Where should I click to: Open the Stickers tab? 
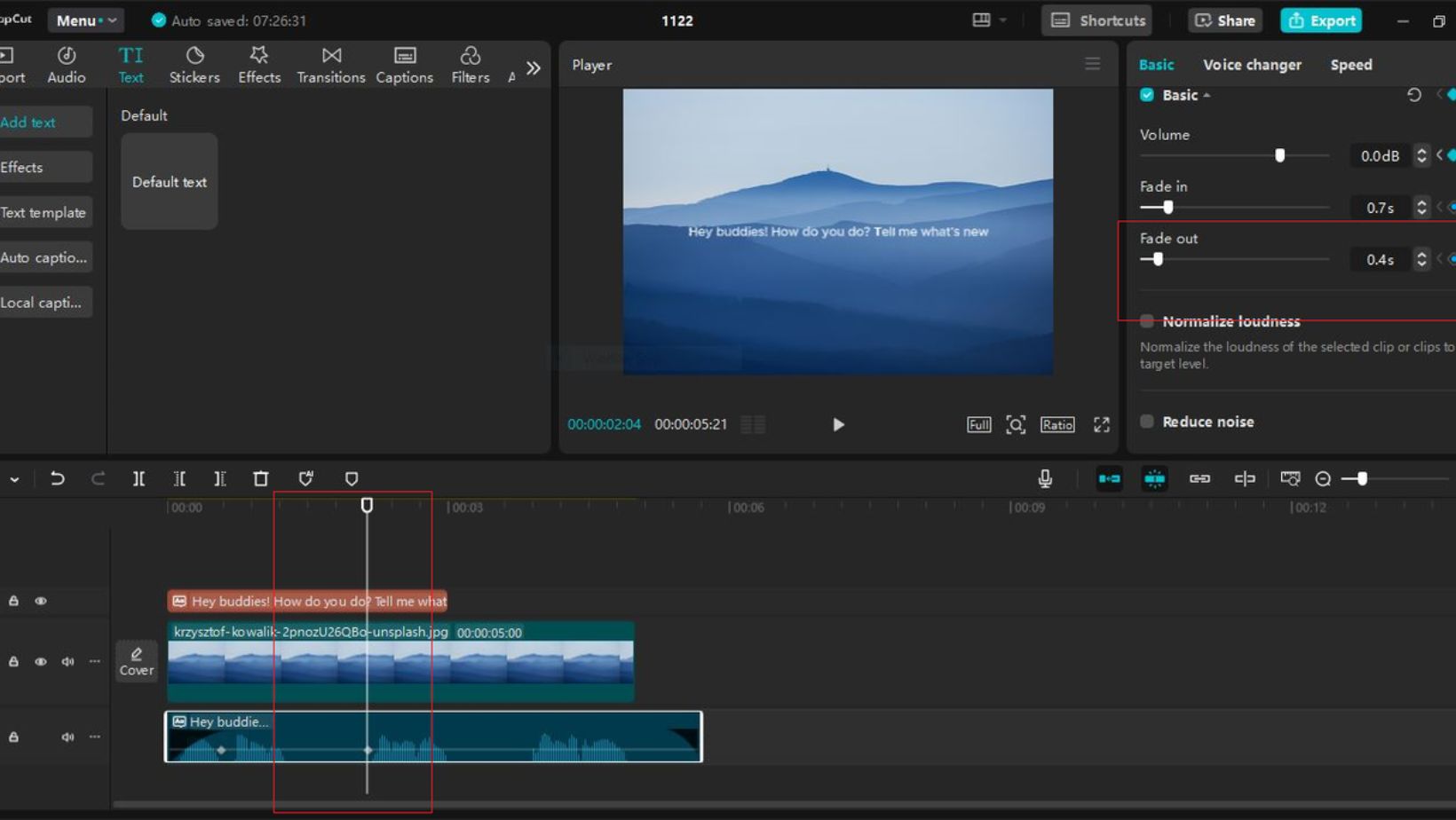(x=194, y=65)
